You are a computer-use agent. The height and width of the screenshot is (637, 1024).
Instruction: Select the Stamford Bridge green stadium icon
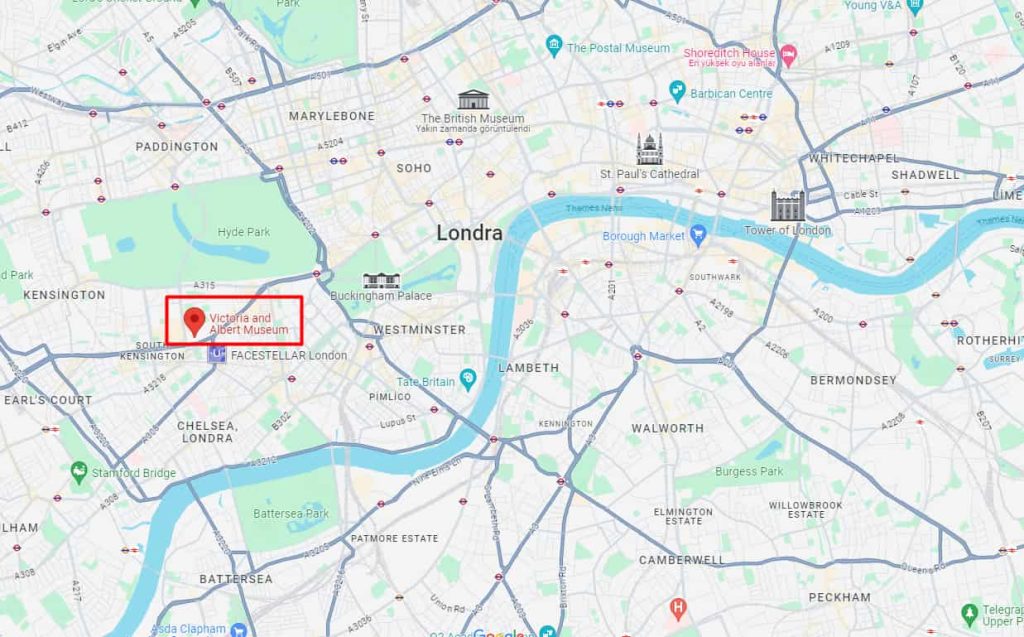coord(79,472)
